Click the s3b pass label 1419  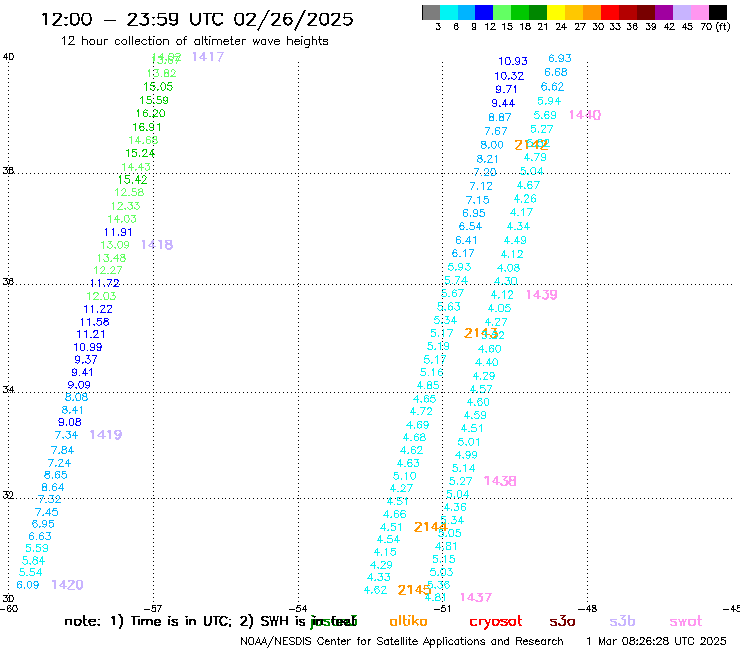[x=106, y=435]
